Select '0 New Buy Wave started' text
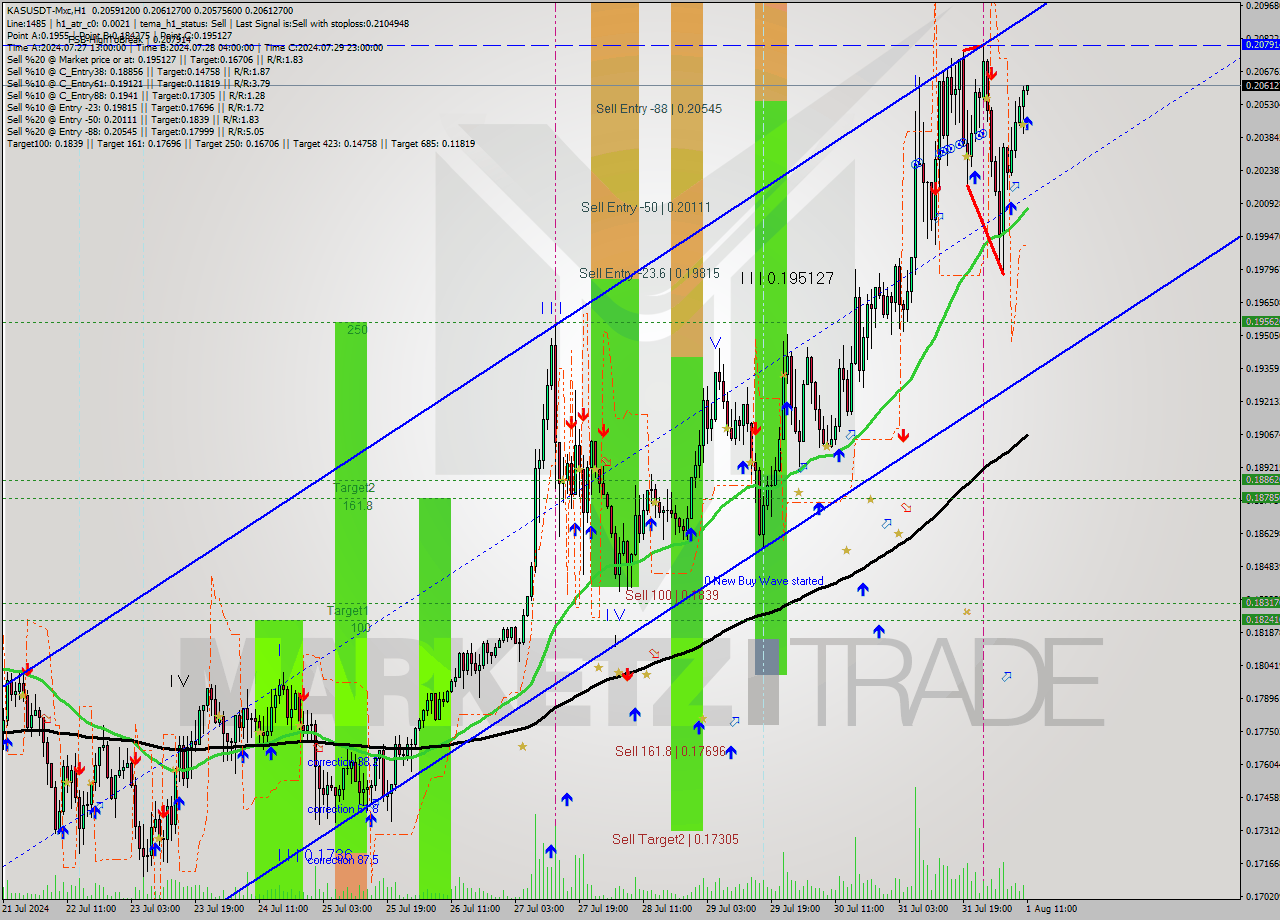 coord(764,581)
